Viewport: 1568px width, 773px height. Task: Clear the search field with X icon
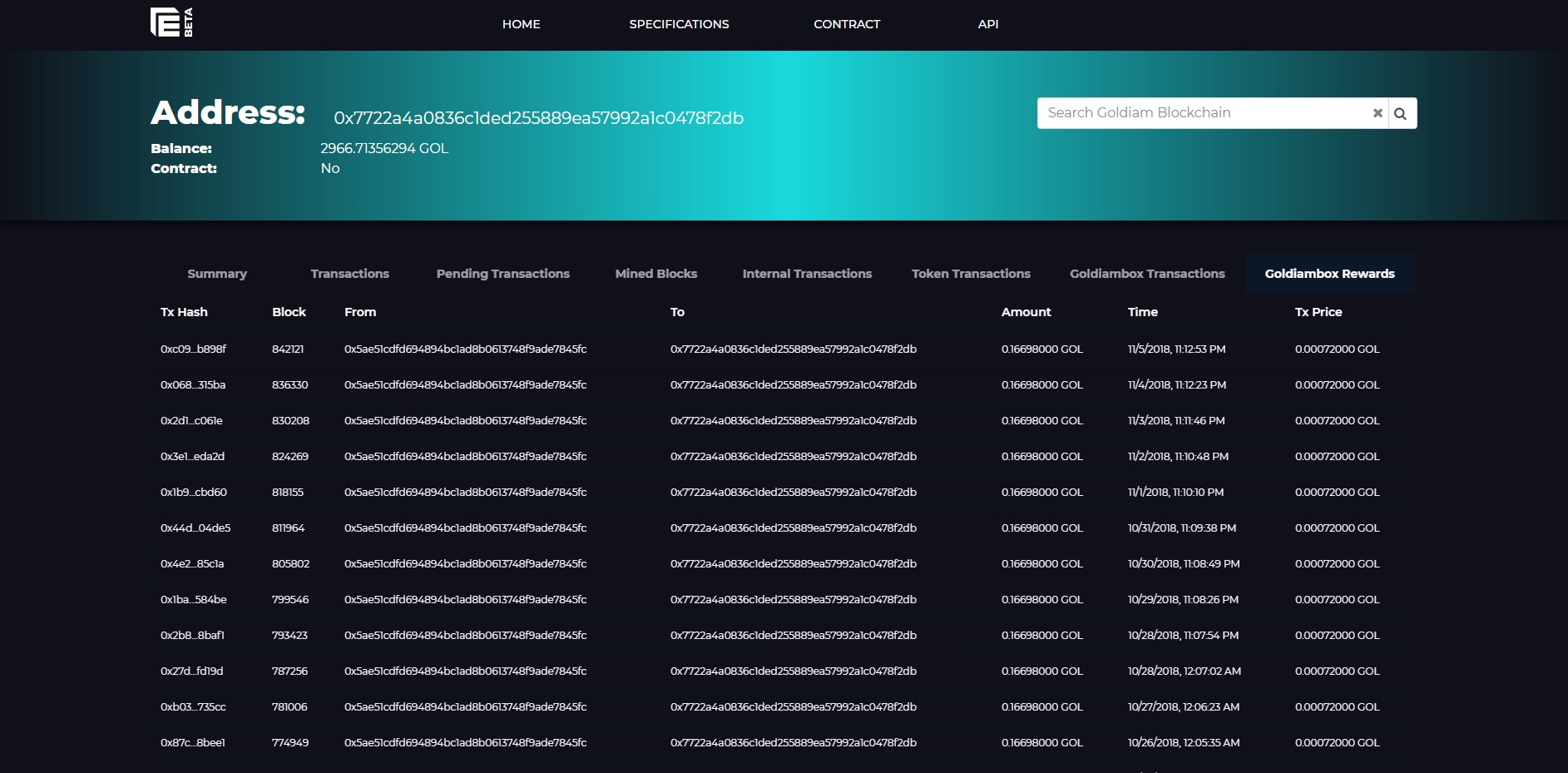[x=1378, y=113]
